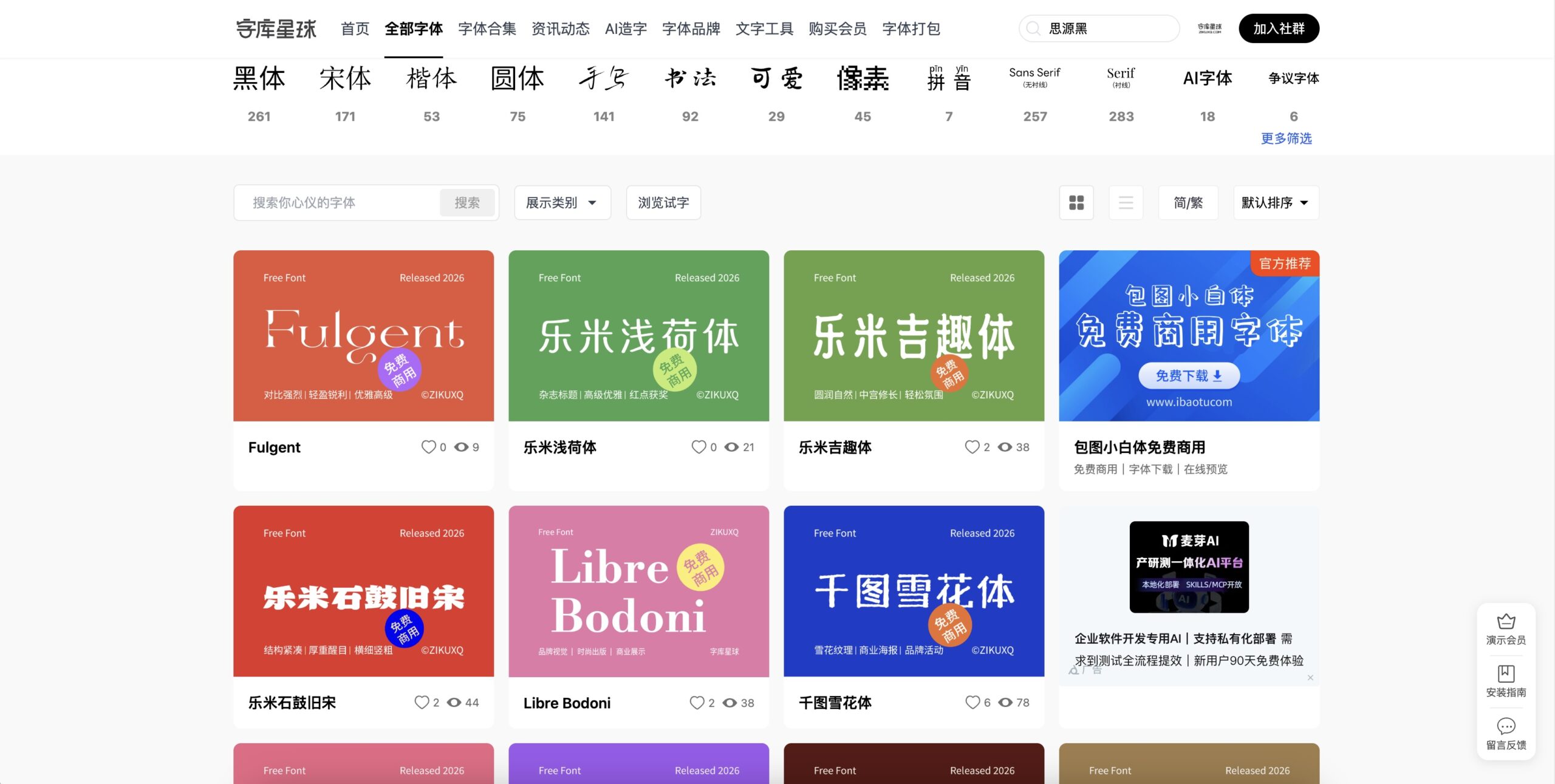Click the 字库星球 site logo
Image resolution: width=1555 pixels, height=784 pixels.
point(276,29)
